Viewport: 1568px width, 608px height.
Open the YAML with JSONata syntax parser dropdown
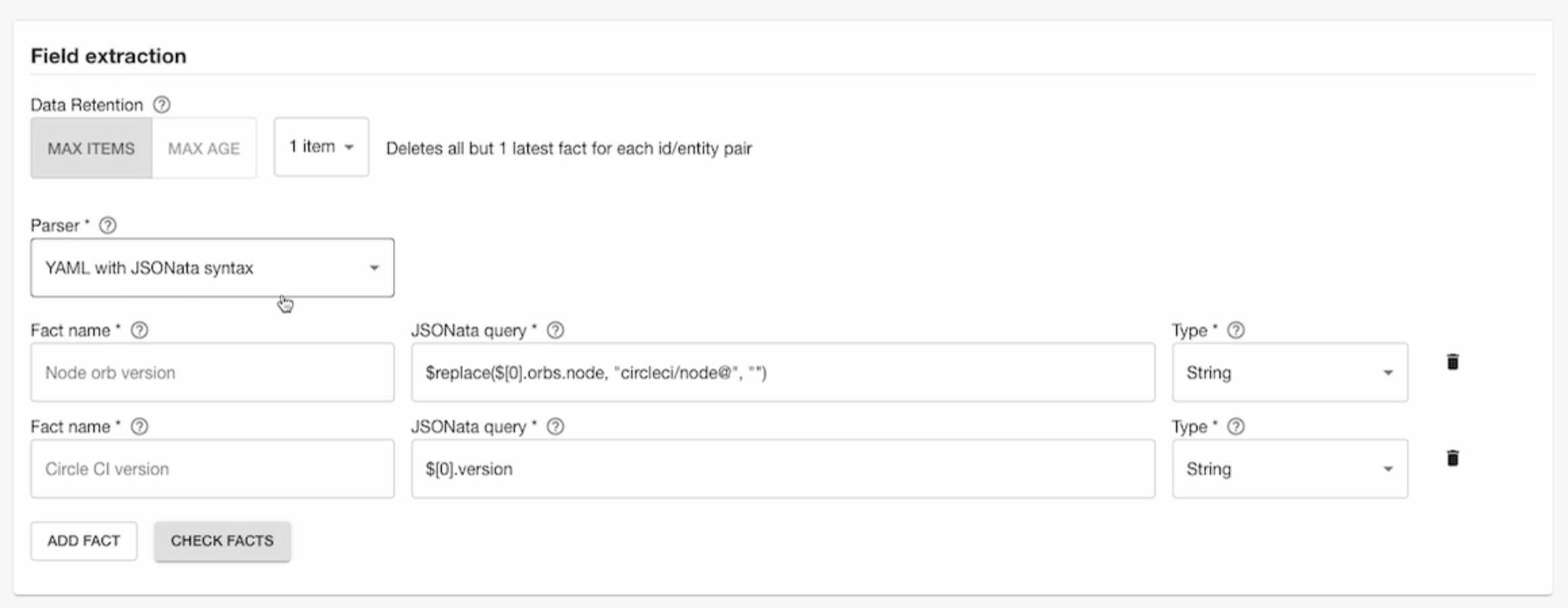[x=212, y=268]
